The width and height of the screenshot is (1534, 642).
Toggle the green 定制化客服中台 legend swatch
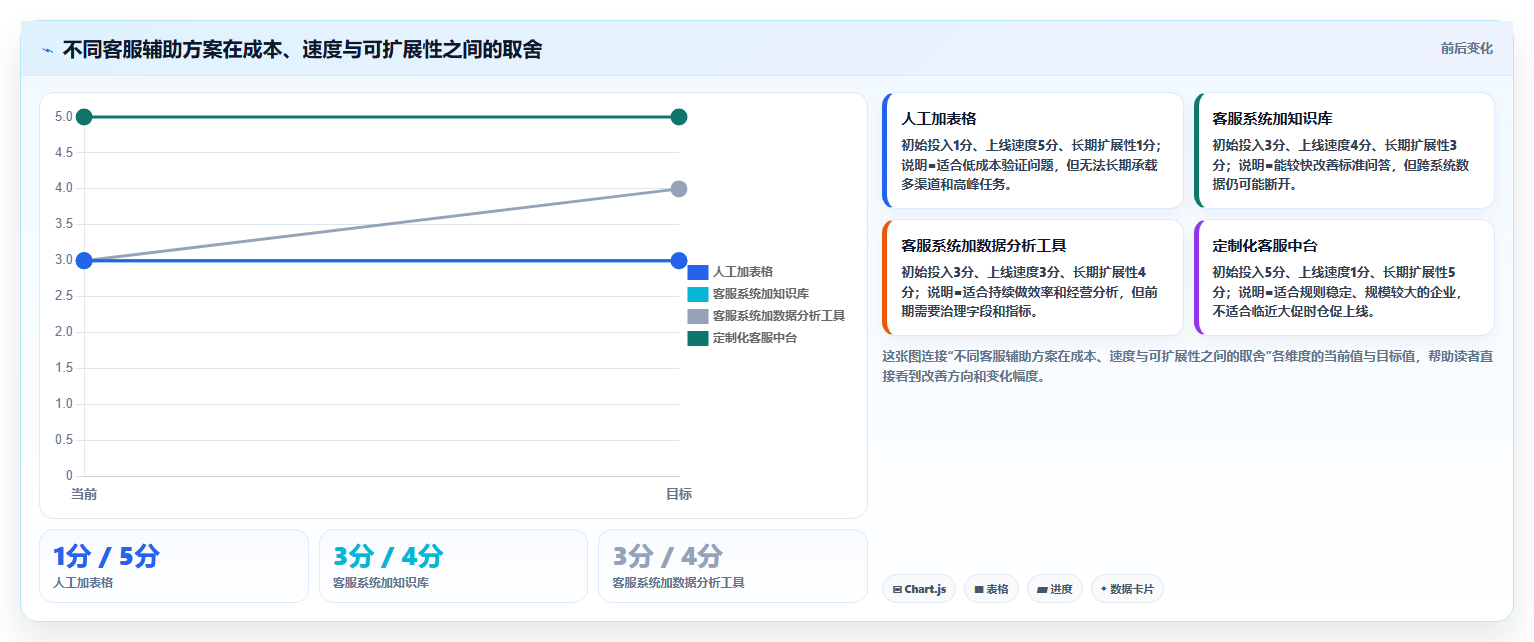(698, 338)
